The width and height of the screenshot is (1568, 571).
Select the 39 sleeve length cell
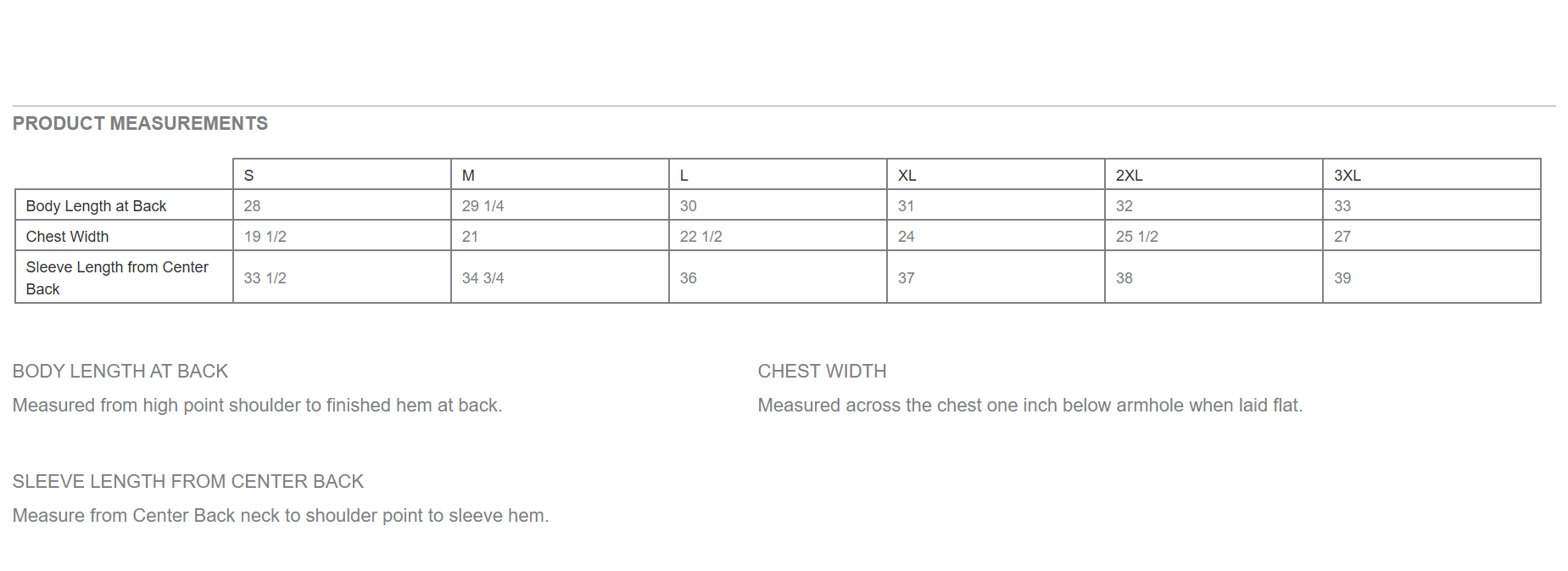coord(1342,278)
